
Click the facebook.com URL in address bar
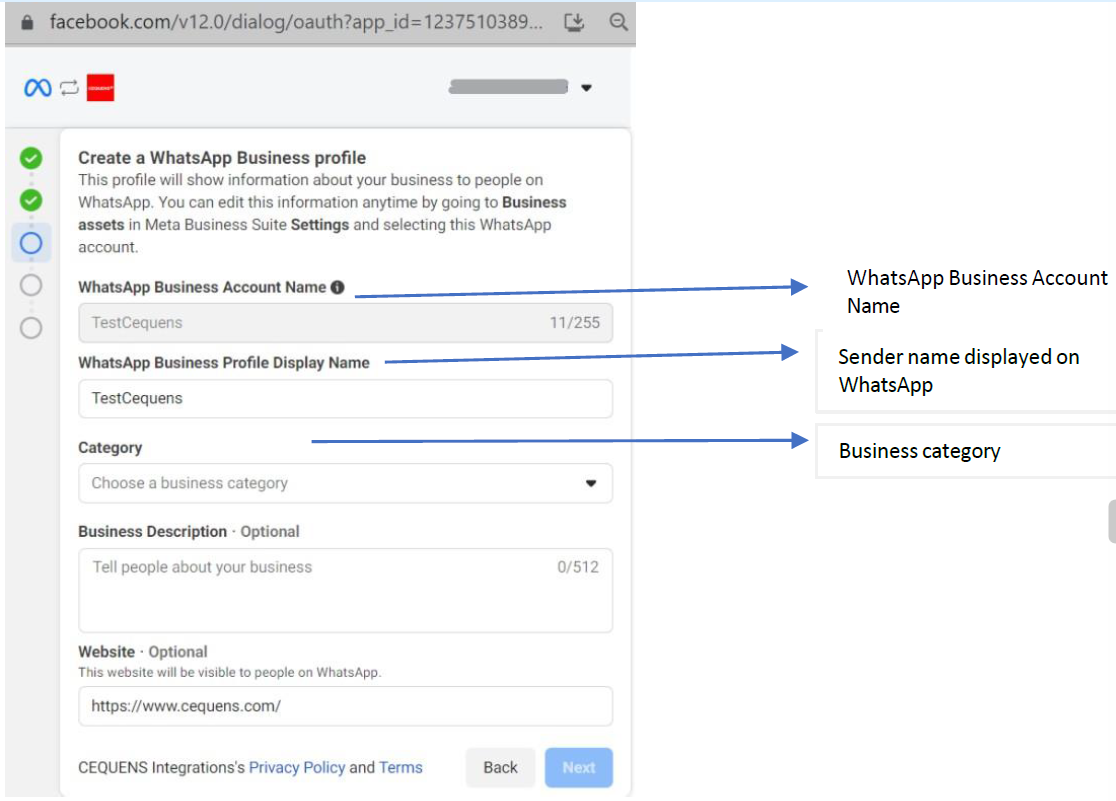pyautogui.click(x=295, y=22)
